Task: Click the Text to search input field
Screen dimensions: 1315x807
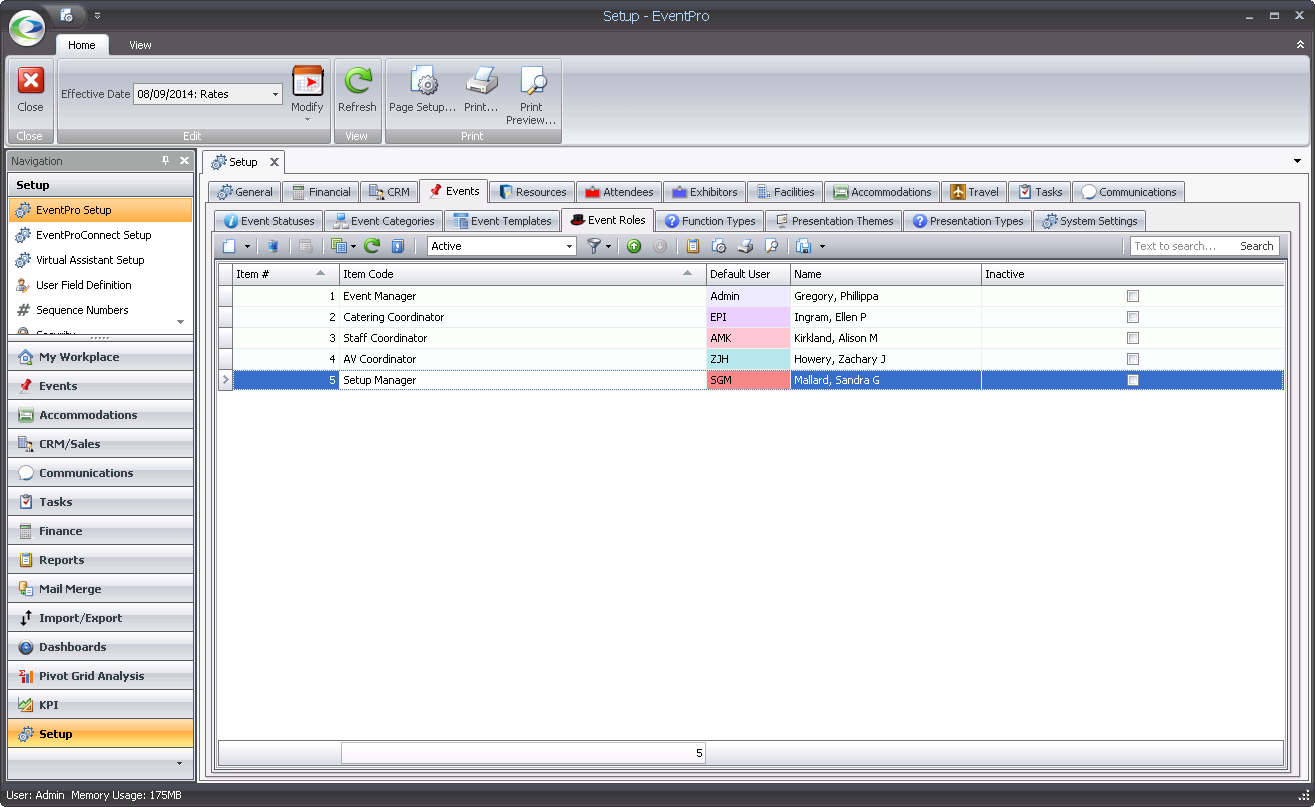Action: click(1182, 246)
